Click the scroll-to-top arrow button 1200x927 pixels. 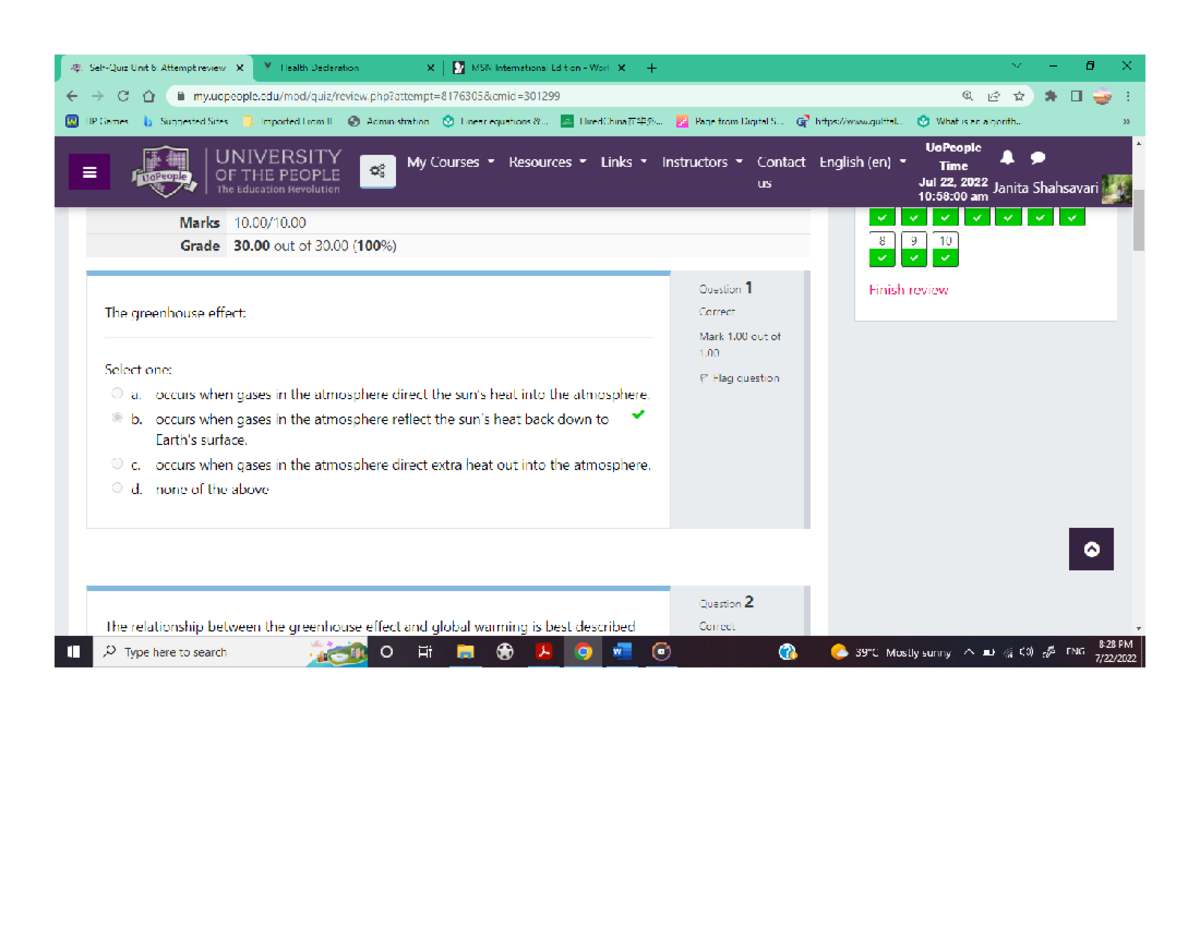[x=1091, y=549]
